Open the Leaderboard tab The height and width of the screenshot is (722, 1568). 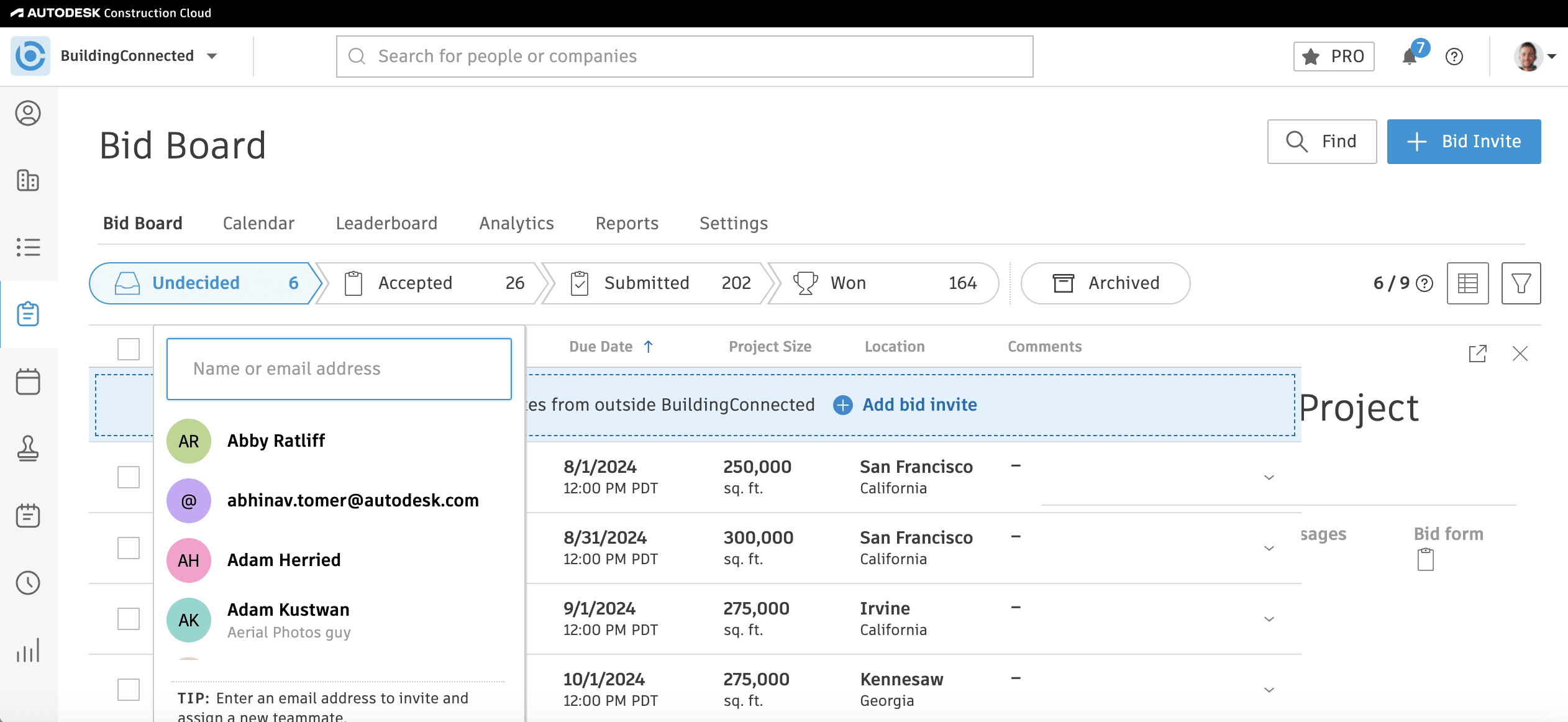[386, 223]
